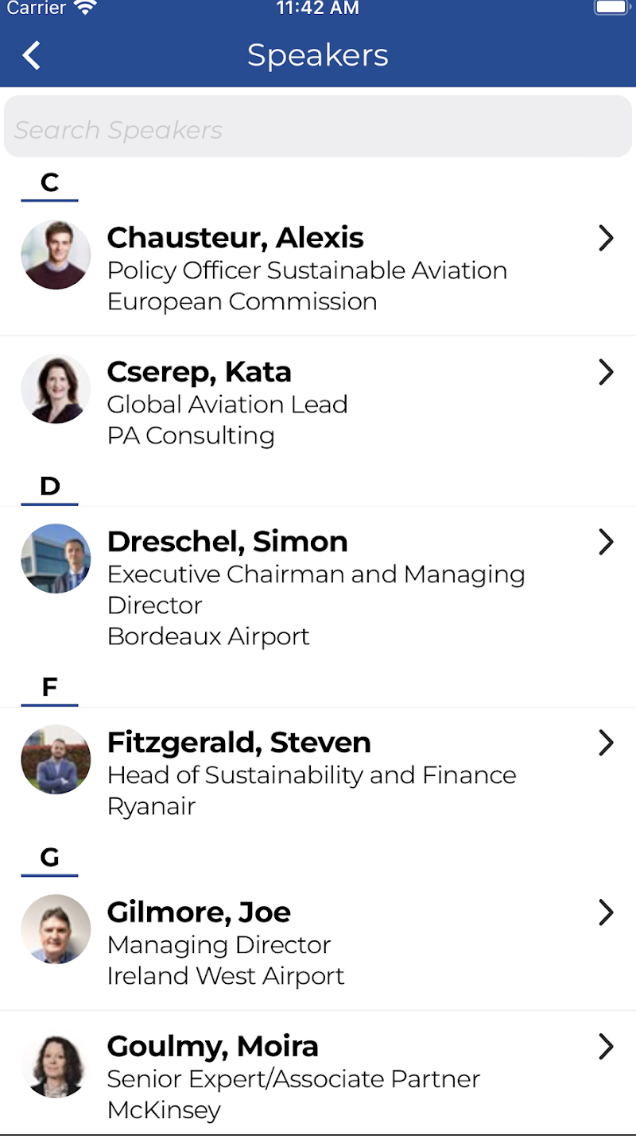Image resolution: width=636 pixels, height=1136 pixels.
Task: Tap chevron beside Fitzgerald, Steven
Action: coord(605,743)
